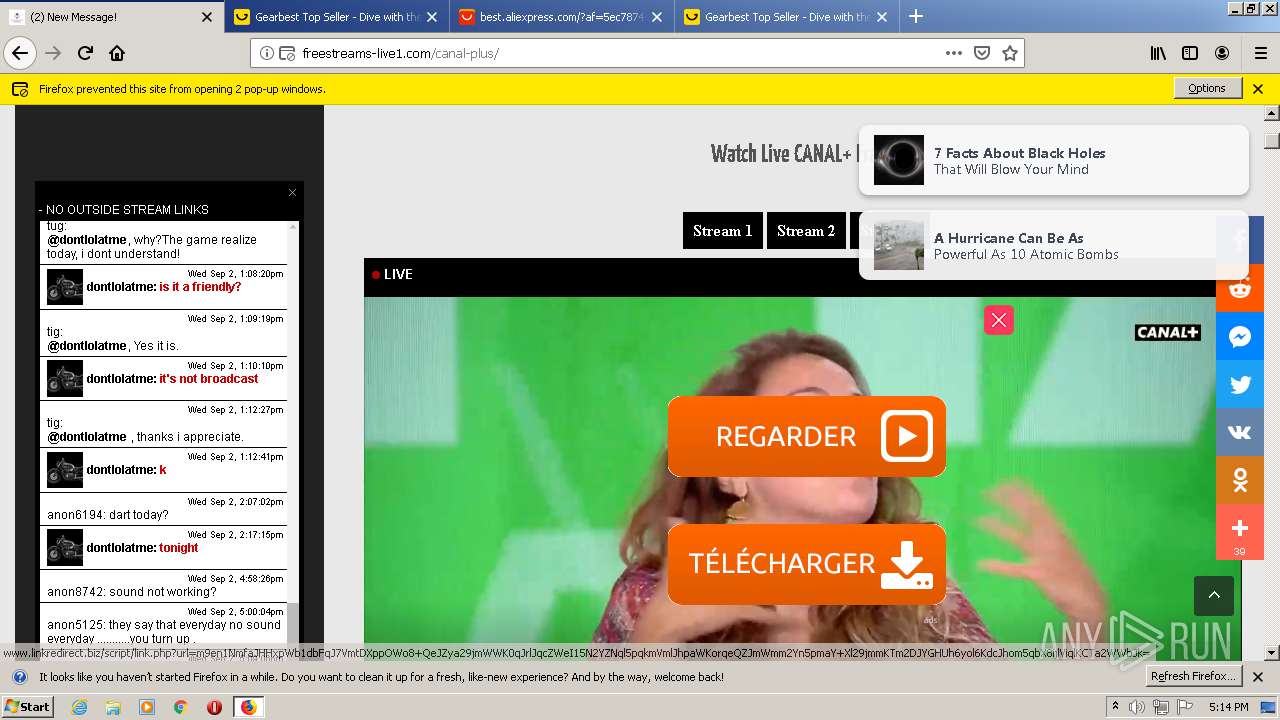Open the Hurricane atomic bombs ad
The width and height of the screenshot is (1280, 720).
click(1053, 245)
